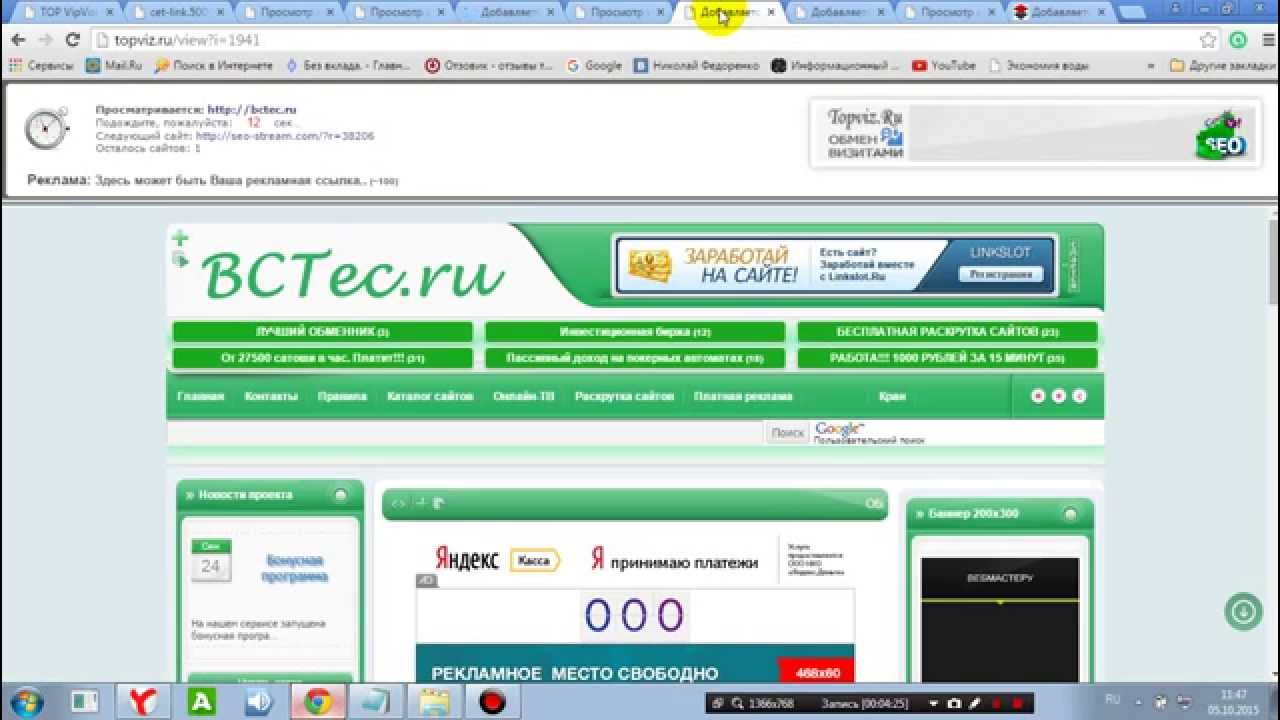Open the green A application in taskbar
The width and height of the screenshot is (1280, 720).
202,701
